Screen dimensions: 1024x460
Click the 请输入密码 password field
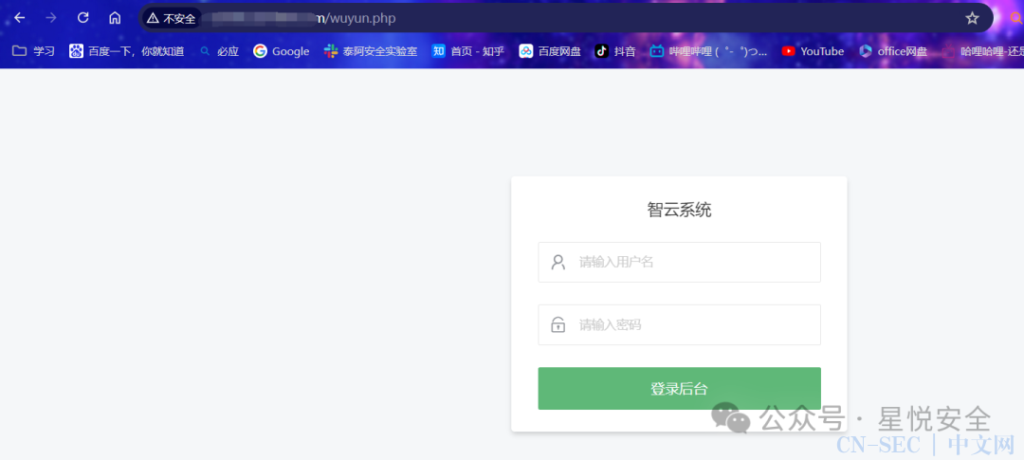pos(679,324)
